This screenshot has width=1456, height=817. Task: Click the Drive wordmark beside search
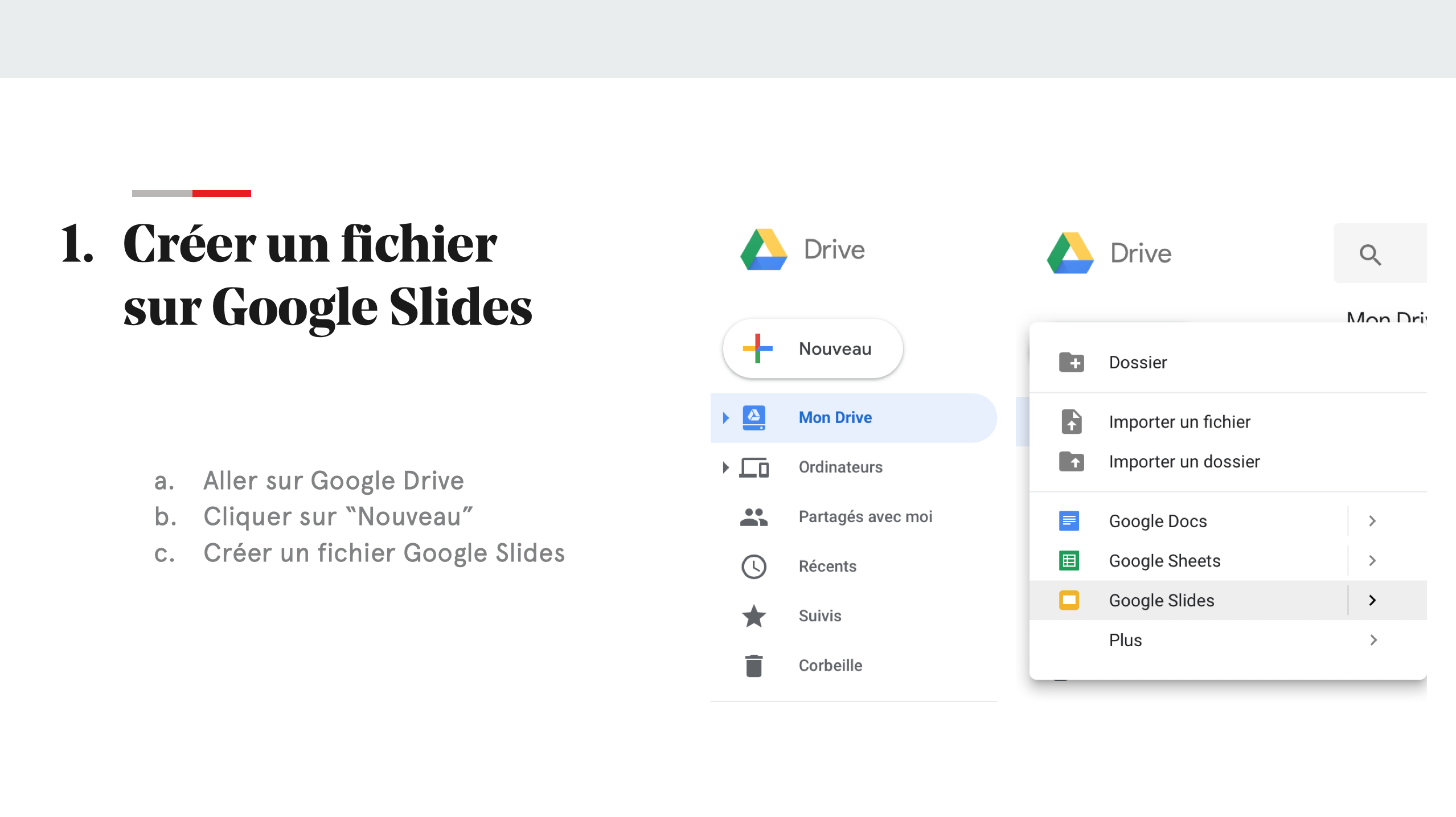pyautogui.click(x=1141, y=253)
